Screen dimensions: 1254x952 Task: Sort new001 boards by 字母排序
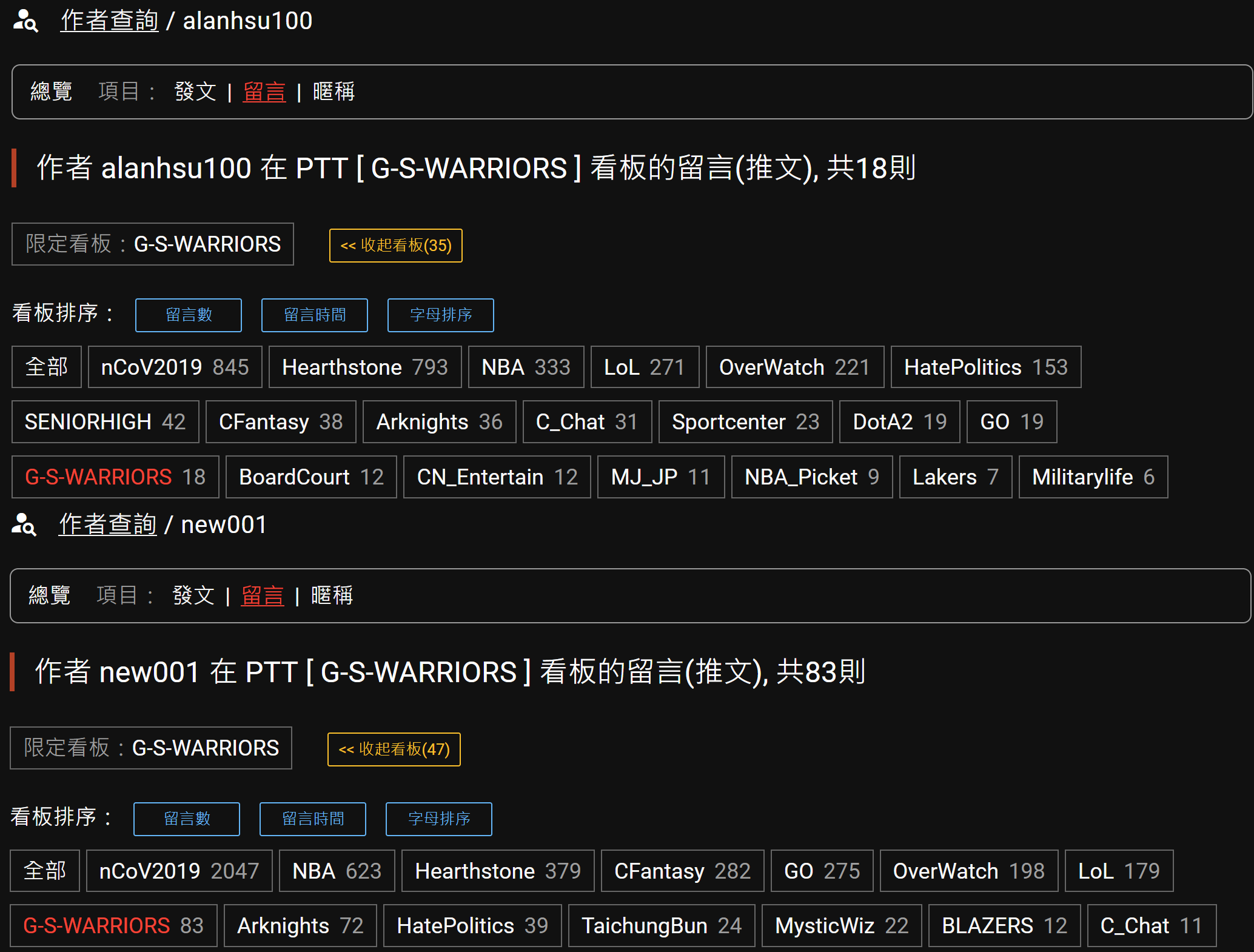pos(439,819)
